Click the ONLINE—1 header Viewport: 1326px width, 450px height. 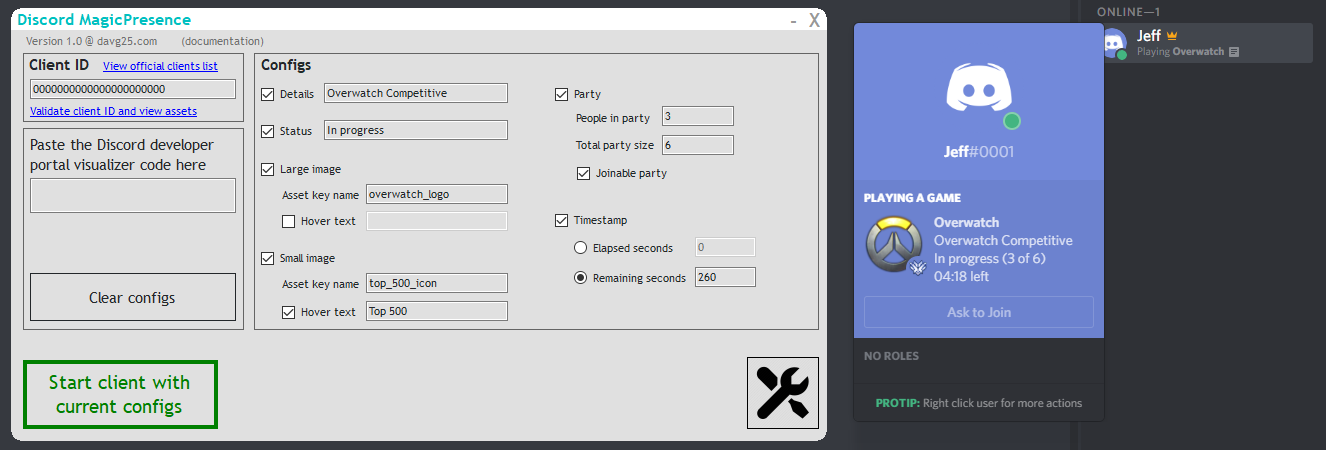coord(1128,12)
